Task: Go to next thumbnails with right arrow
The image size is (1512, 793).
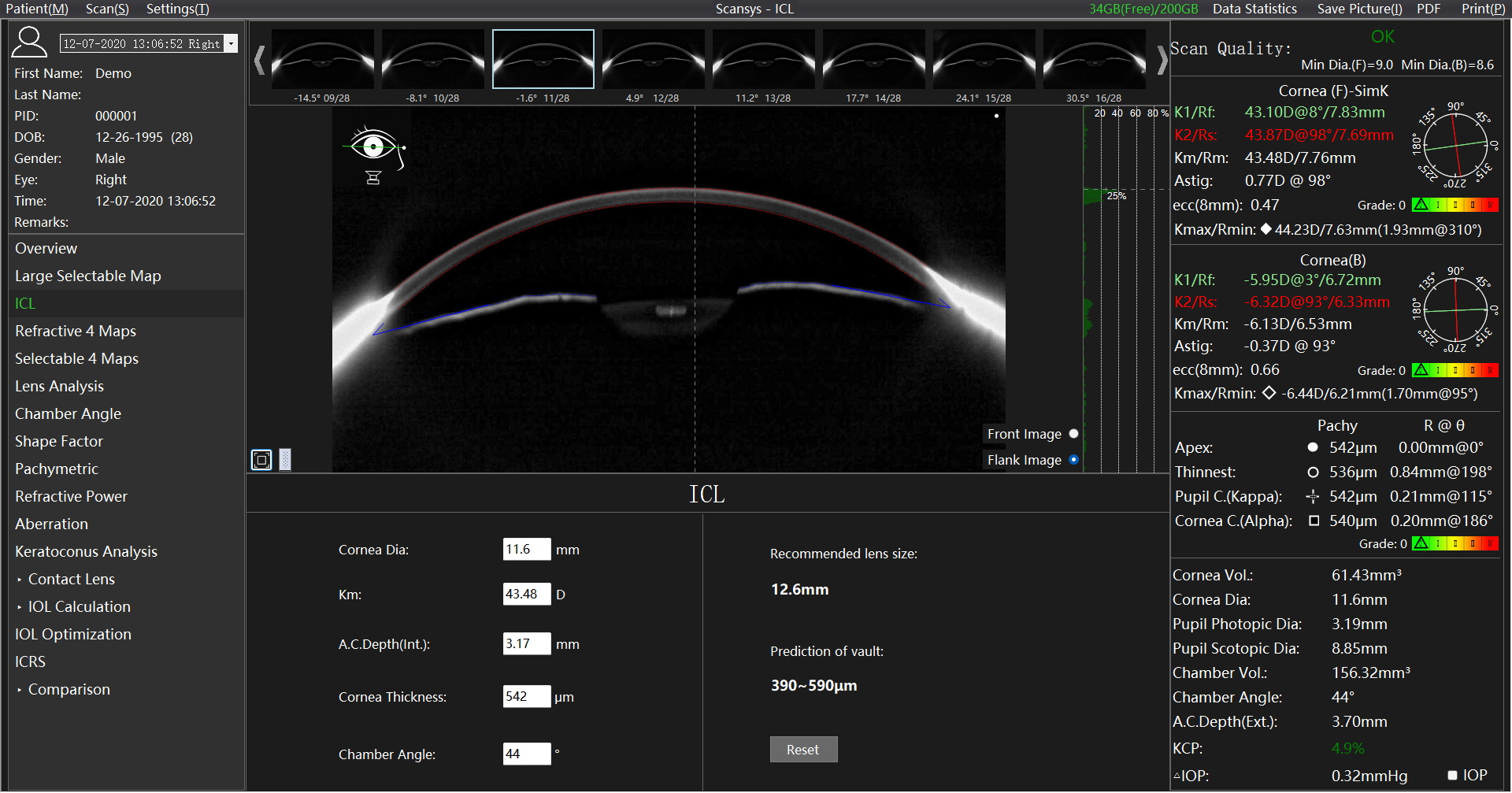Action: click(1162, 61)
